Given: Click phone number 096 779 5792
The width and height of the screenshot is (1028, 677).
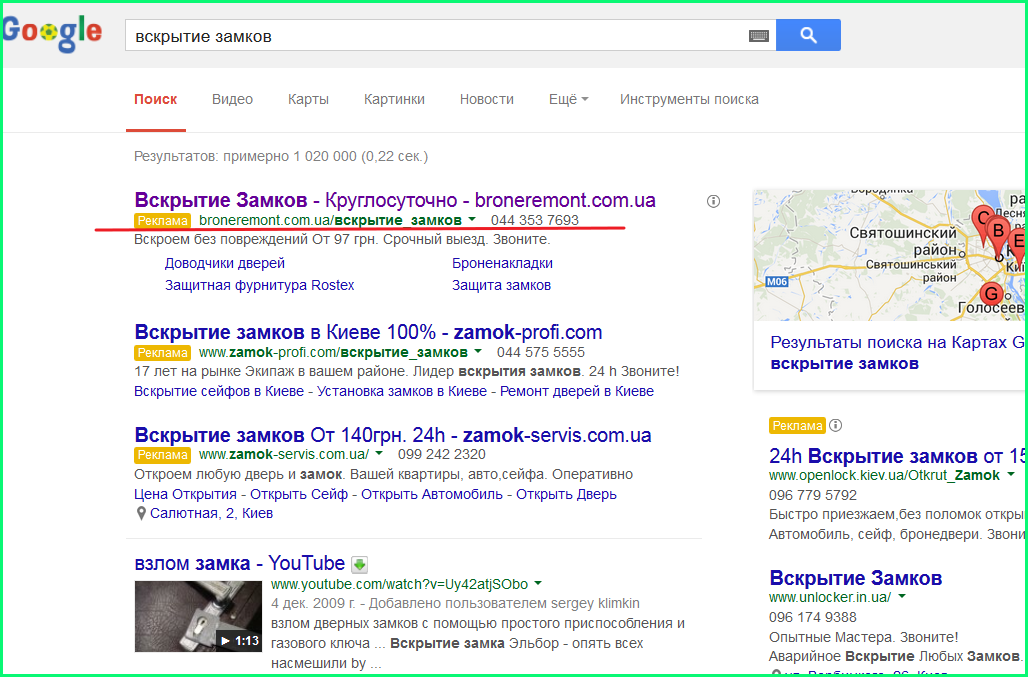Looking at the screenshot, I should tap(813, 495).
